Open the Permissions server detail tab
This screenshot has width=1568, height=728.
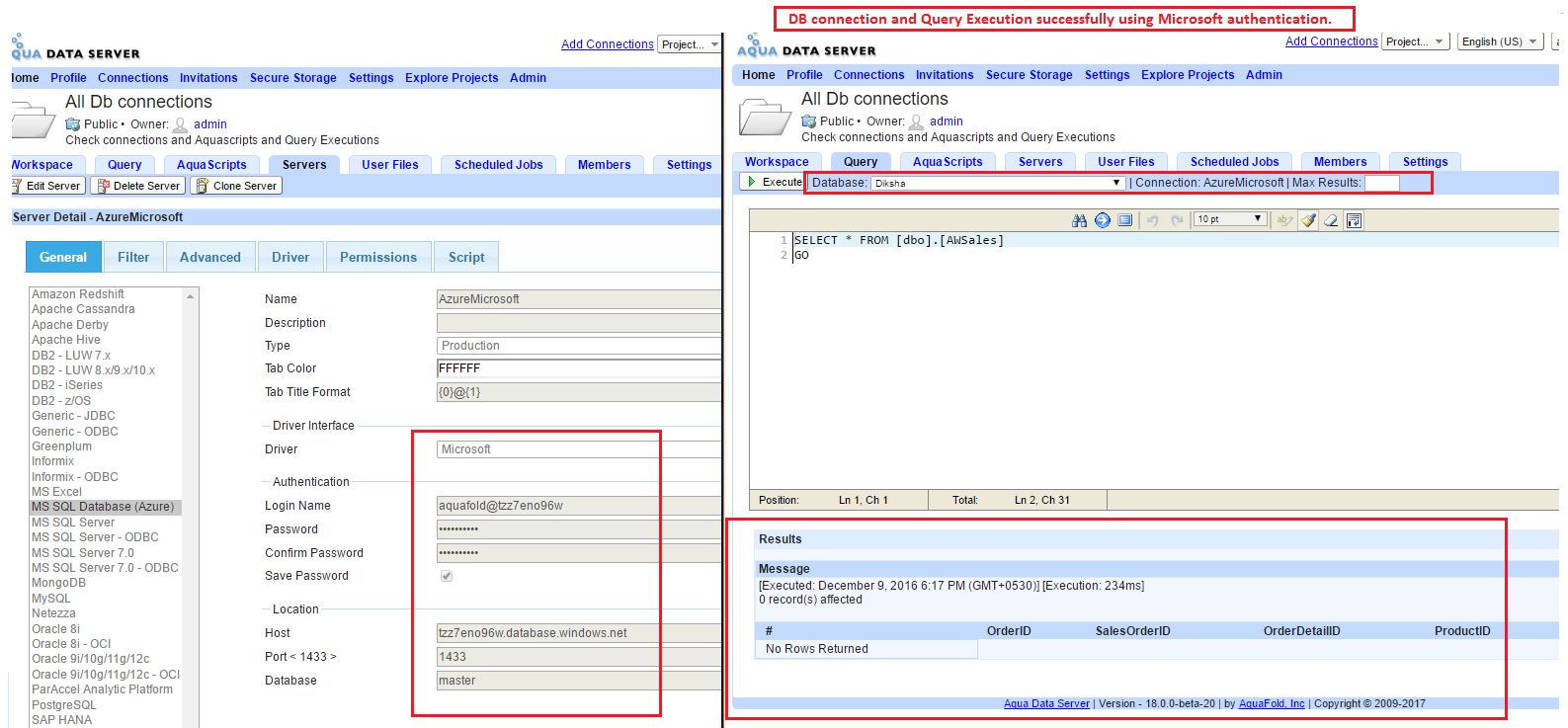coord(378,257)
